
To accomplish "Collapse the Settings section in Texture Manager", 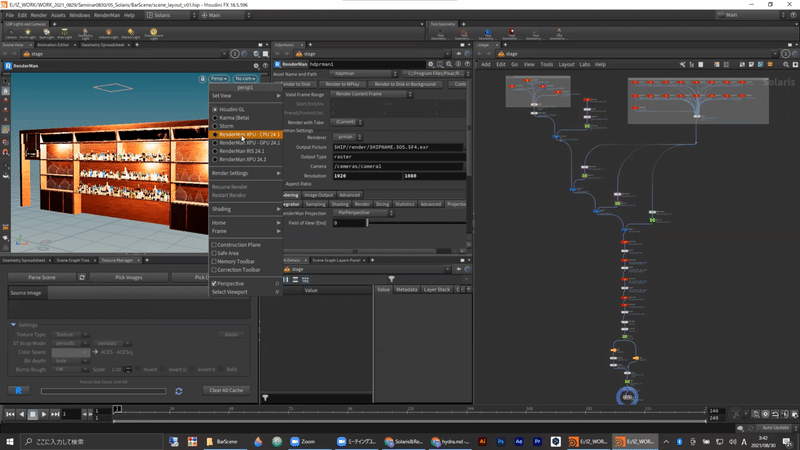I will pyautogui.click(x=14, y=324).
